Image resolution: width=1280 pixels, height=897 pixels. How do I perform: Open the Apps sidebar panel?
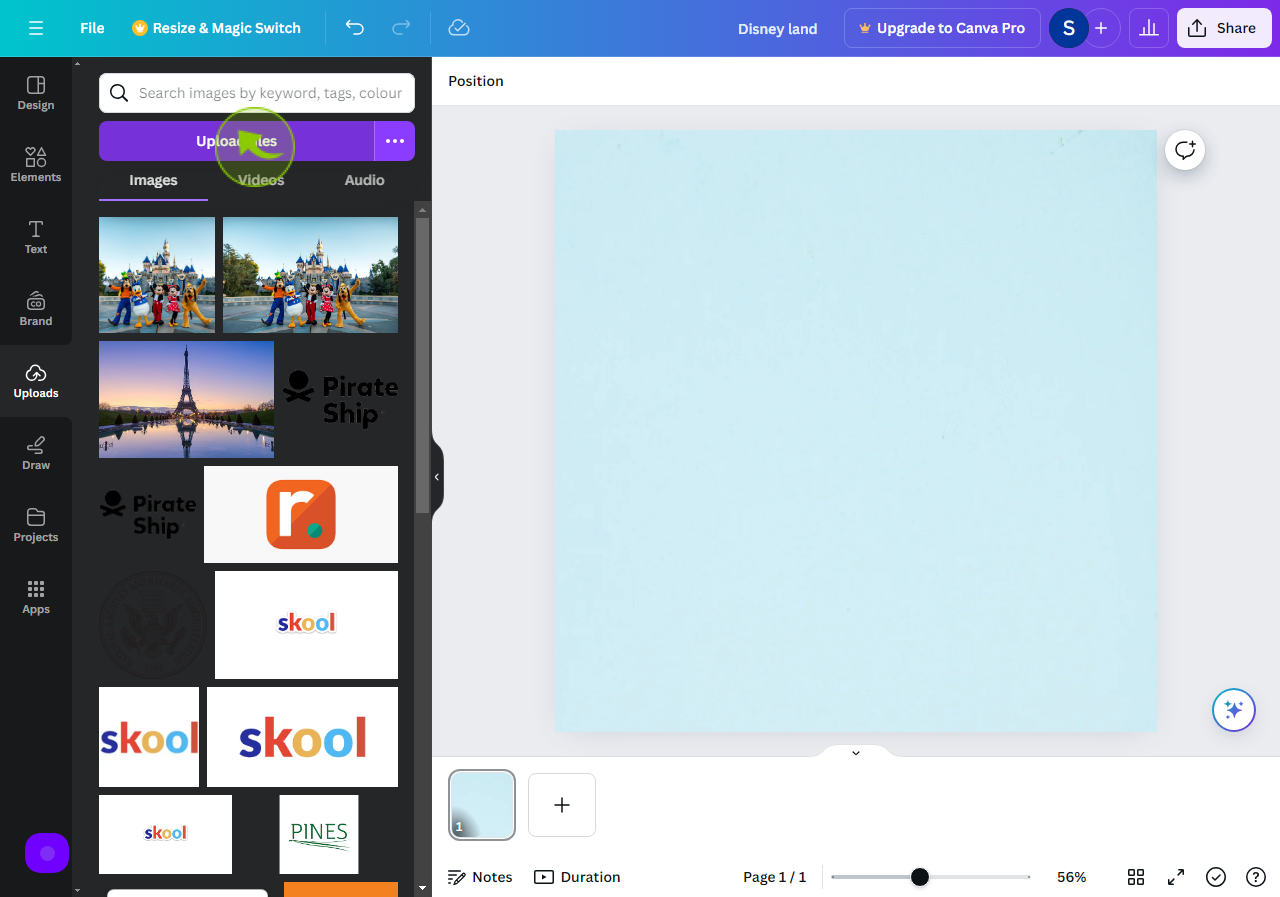pos(36,597)
